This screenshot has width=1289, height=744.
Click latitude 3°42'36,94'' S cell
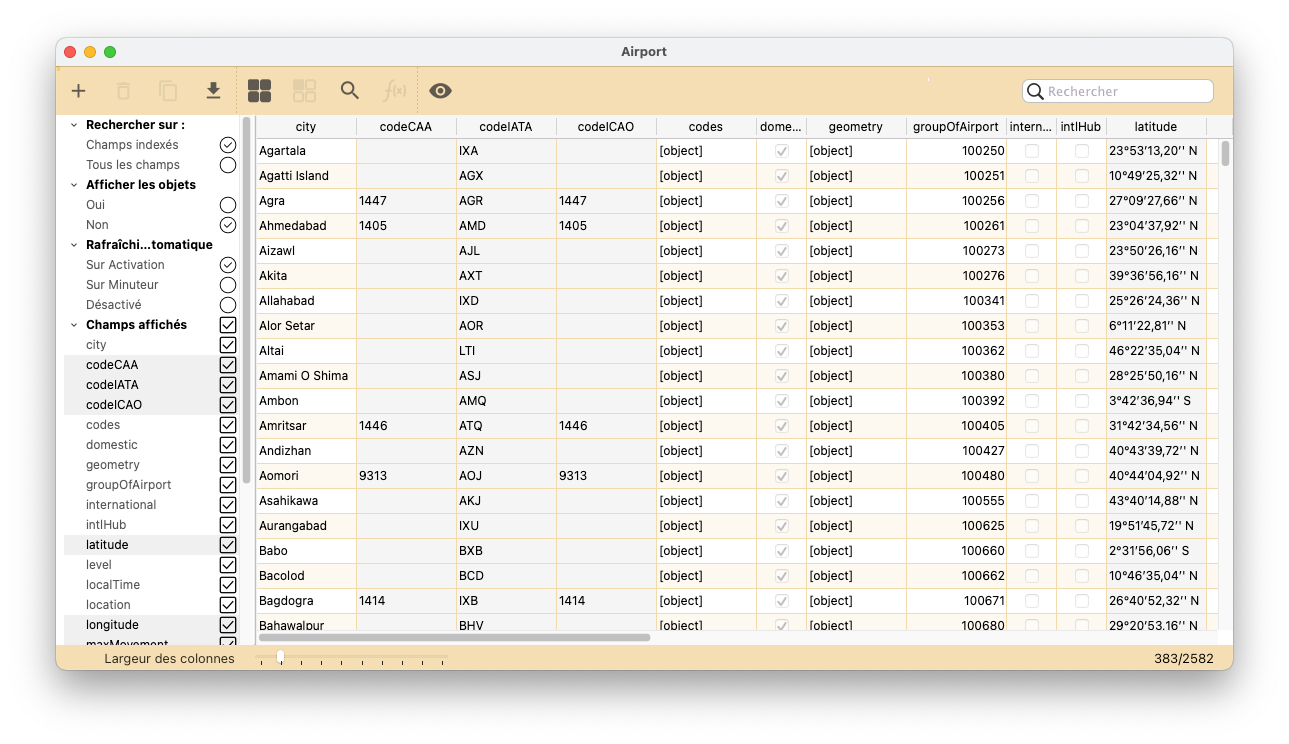pyautogui.click(x=1156, y=401)
